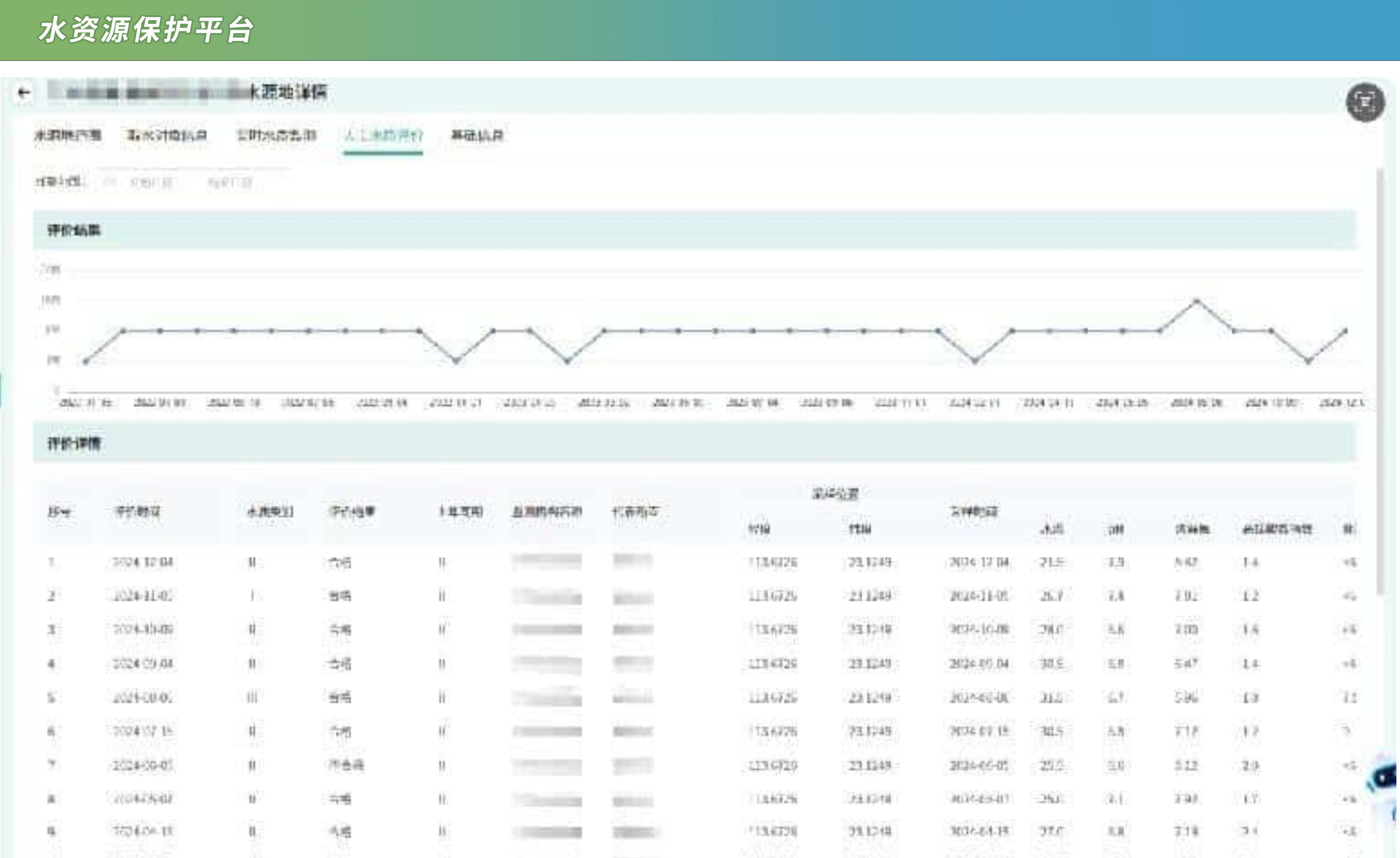Viewport: 1400px width, 858px height.
Task: Go back using the left arrow icon
Action: tap(23, 93)
